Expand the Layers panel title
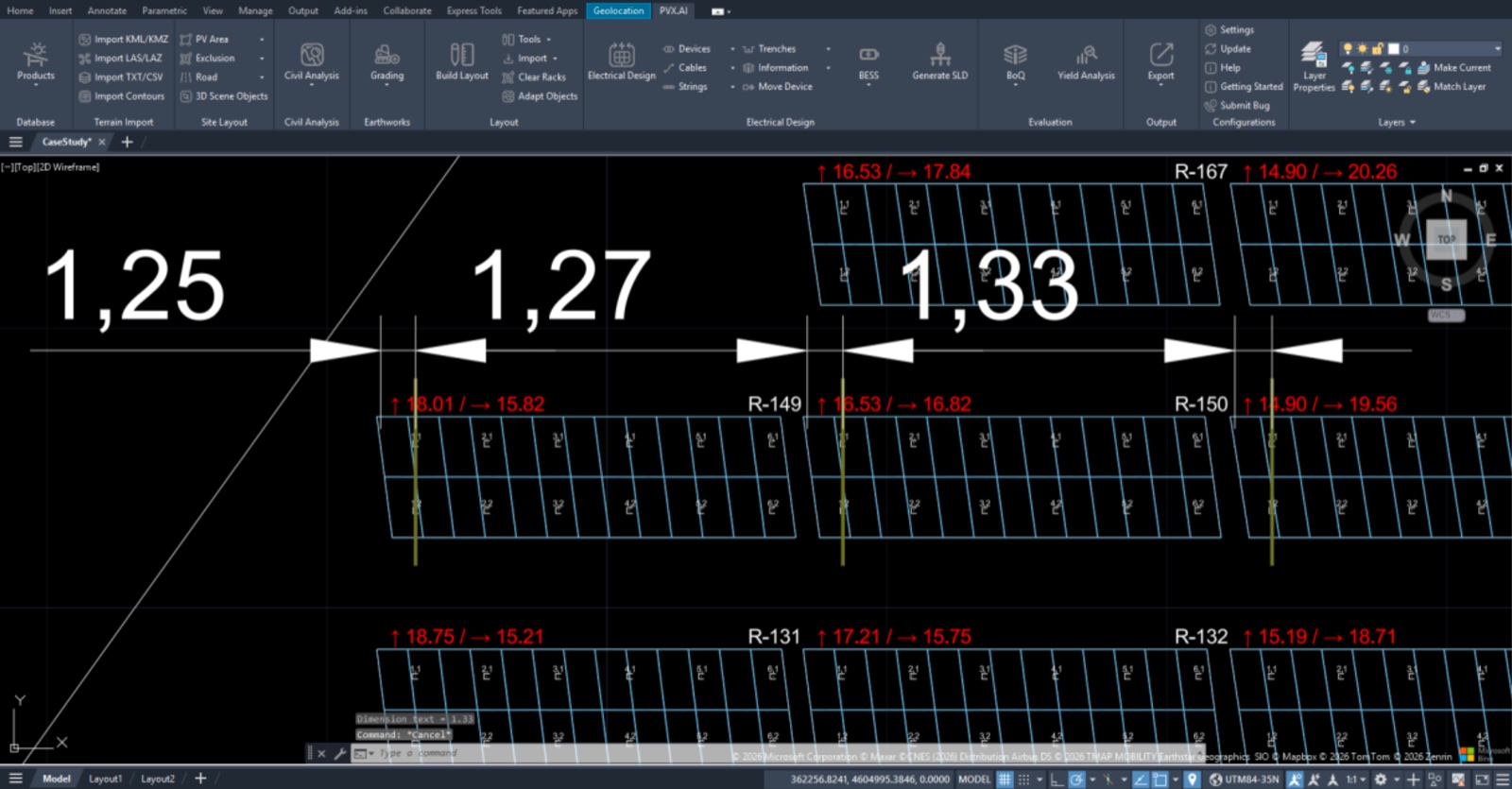The height and width of the screenshot is (789, 1512). (x=1397, y=122)
